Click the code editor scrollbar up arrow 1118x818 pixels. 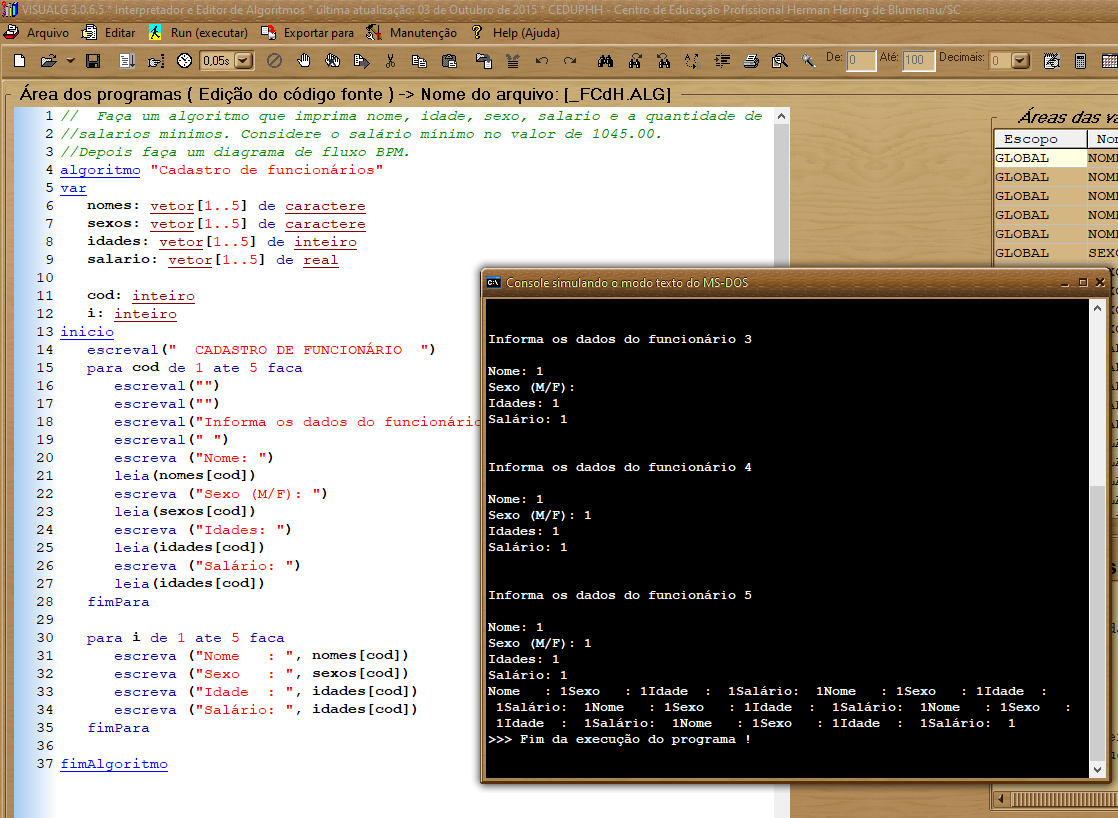click(781, 116)
